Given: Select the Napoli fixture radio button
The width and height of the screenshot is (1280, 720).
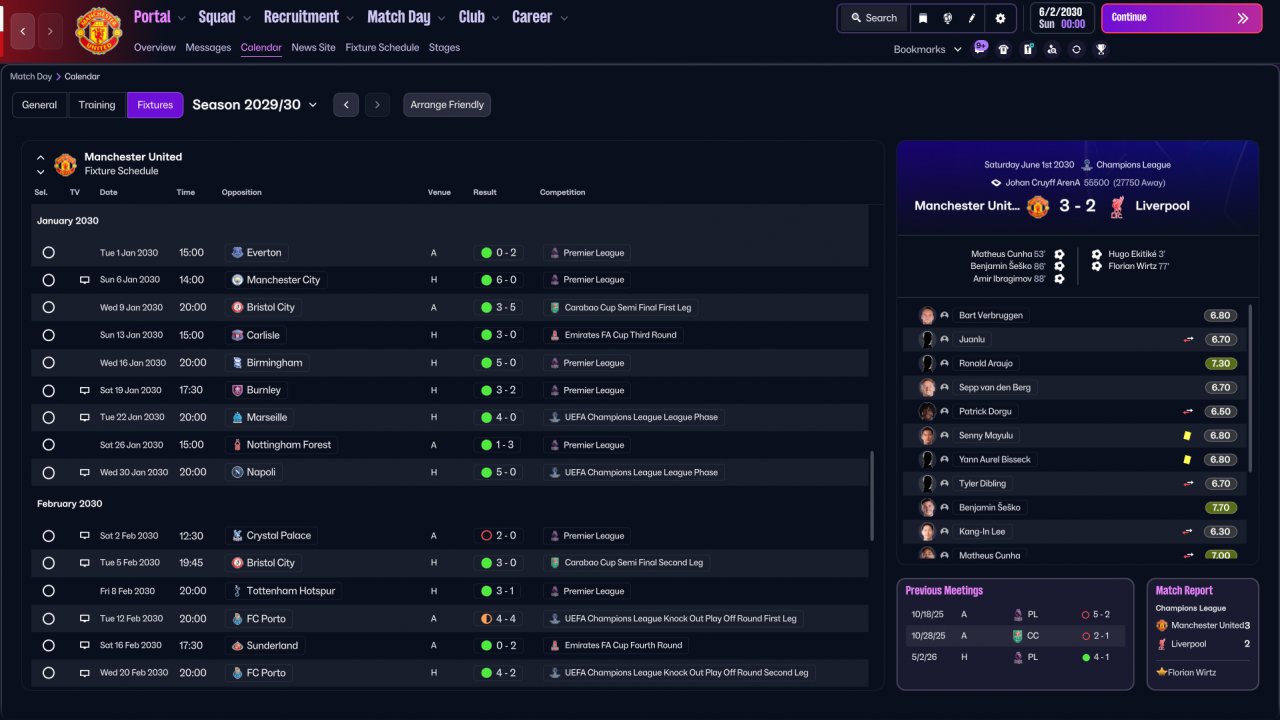Looking at the screenshot, I should [48, 472].
